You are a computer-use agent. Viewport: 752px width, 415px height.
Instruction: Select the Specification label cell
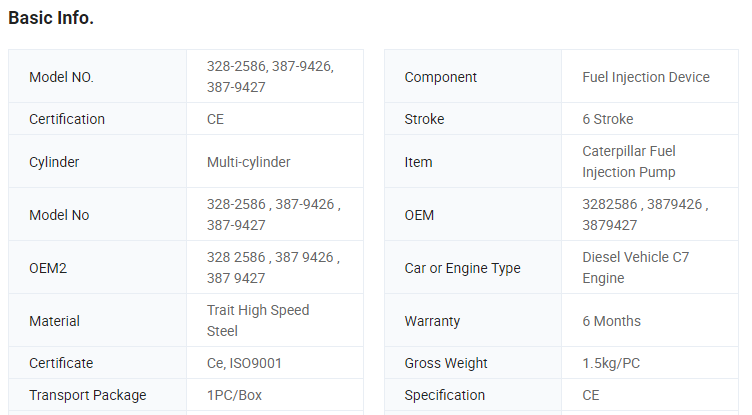click(x=445, y=395)
